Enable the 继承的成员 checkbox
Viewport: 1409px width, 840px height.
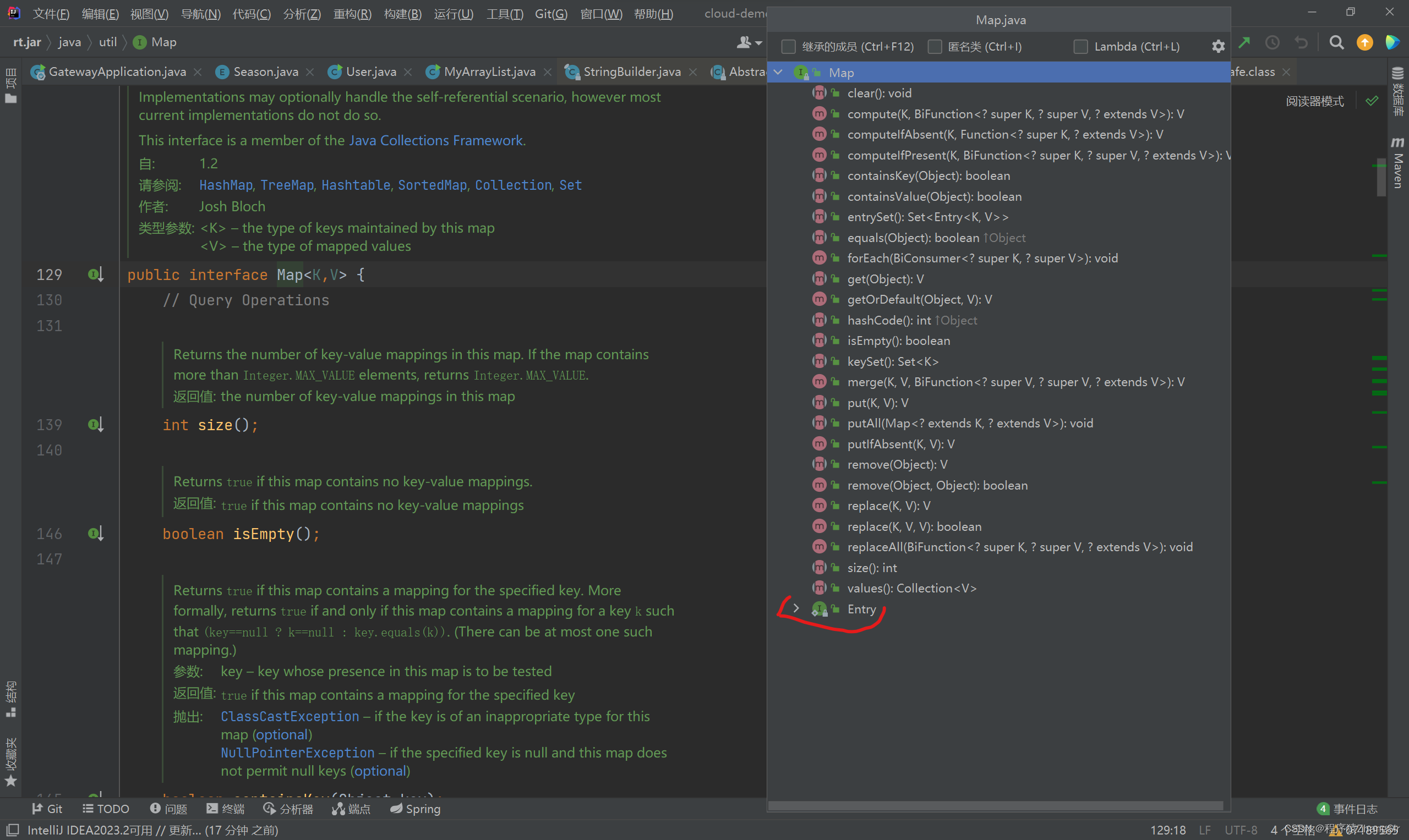pos(788,46)
